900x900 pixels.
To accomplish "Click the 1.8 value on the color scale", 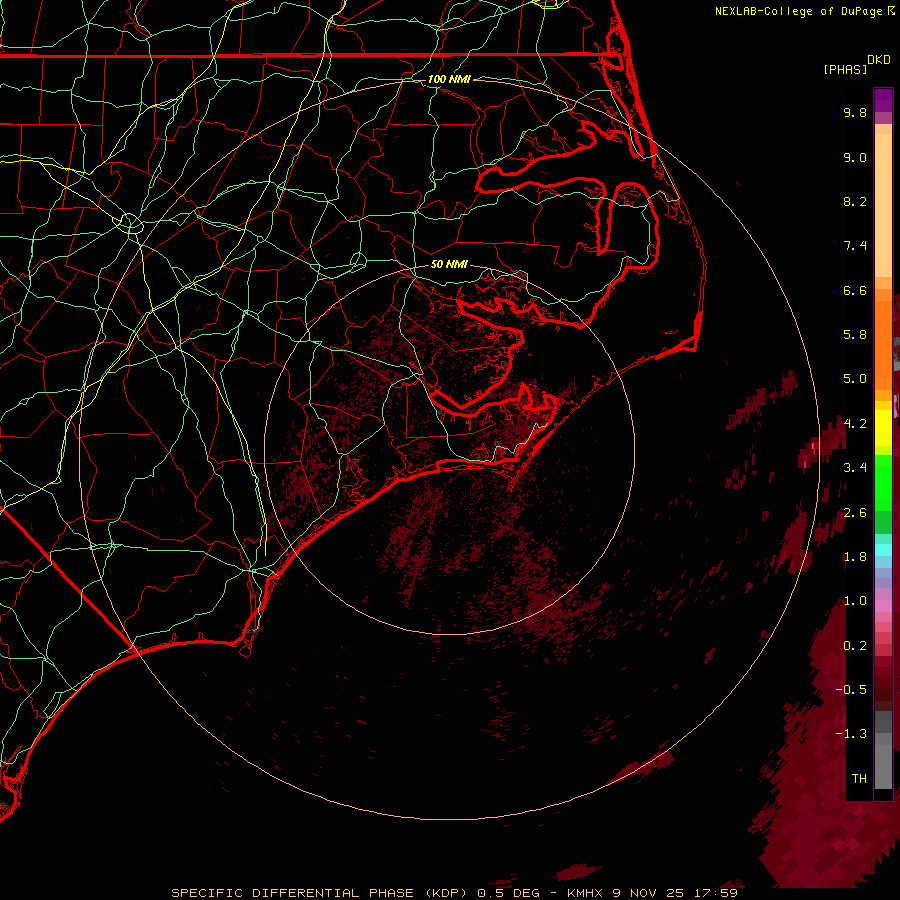I will coord(855,557).
